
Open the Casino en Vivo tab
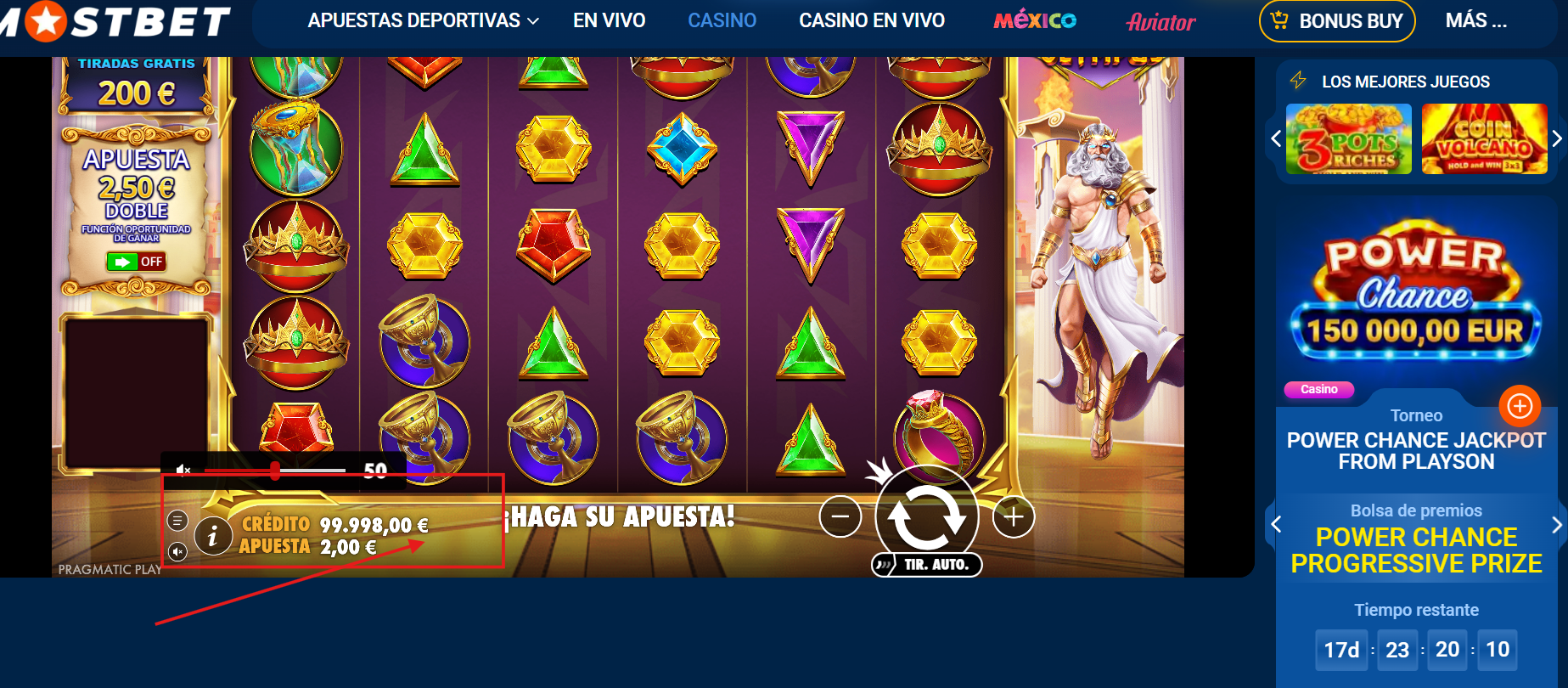click(872, 20)
